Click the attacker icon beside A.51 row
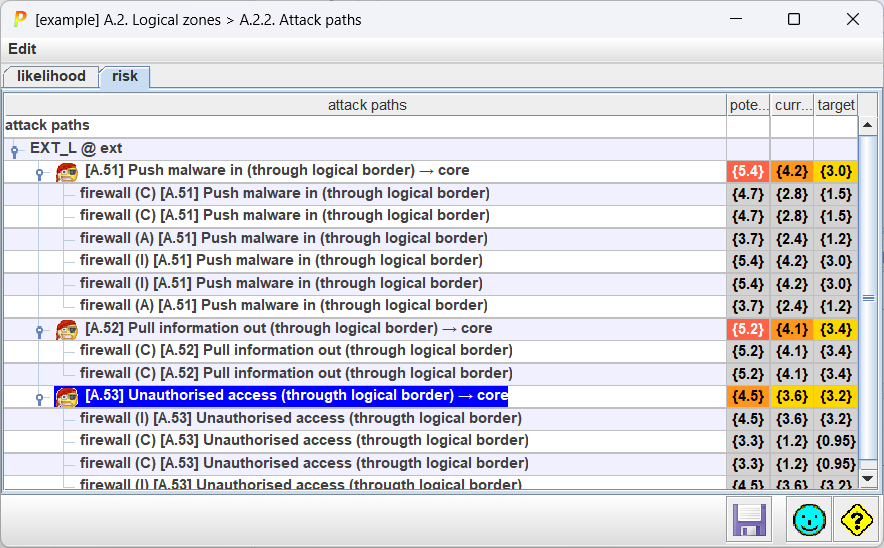 pos(67,172)
